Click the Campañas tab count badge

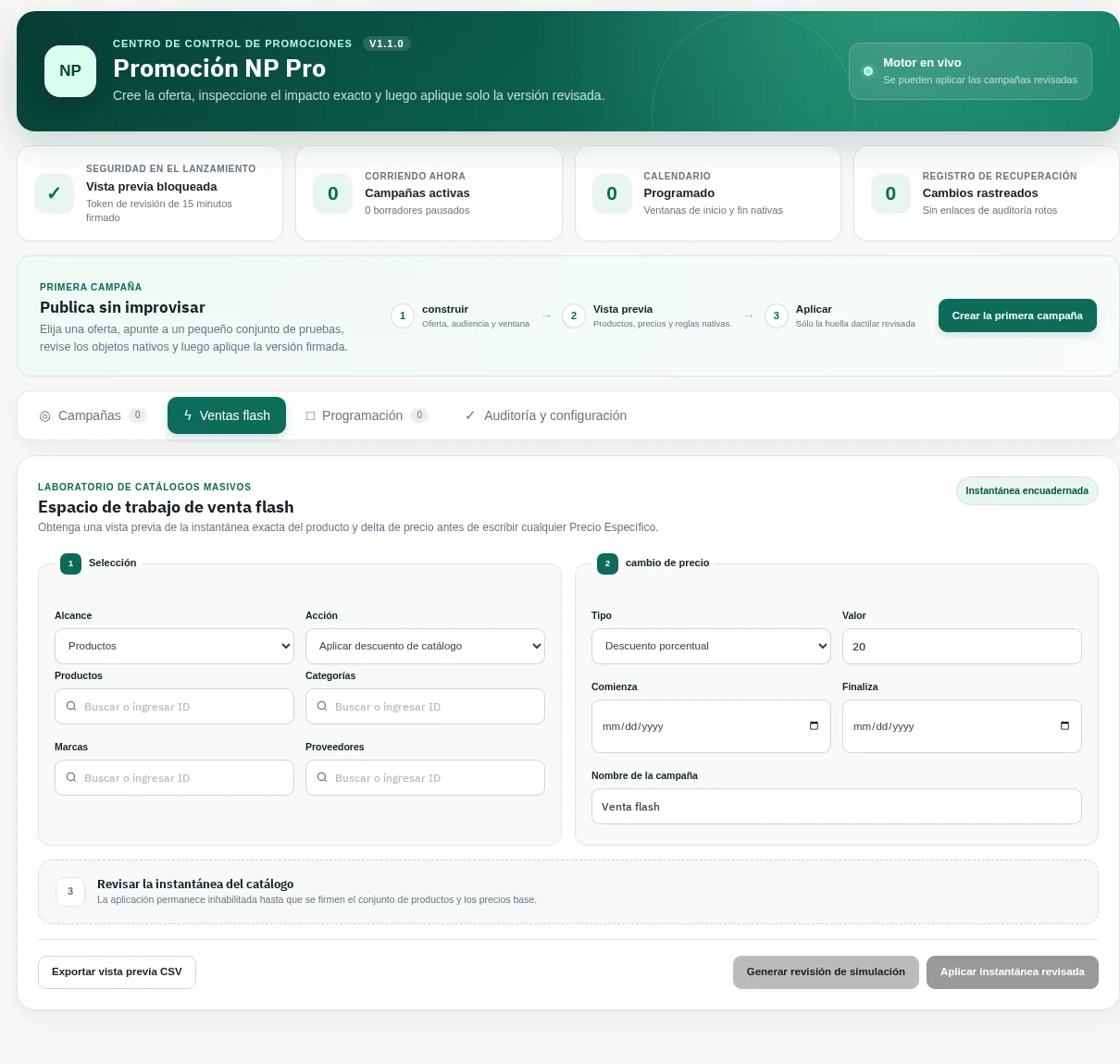138,415
